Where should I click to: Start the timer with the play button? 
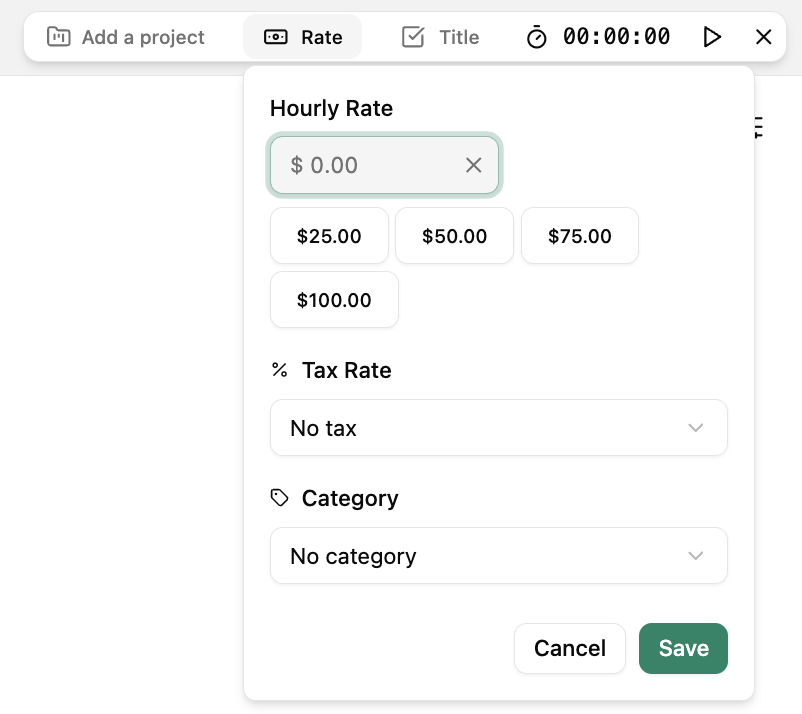click(712, 37)
